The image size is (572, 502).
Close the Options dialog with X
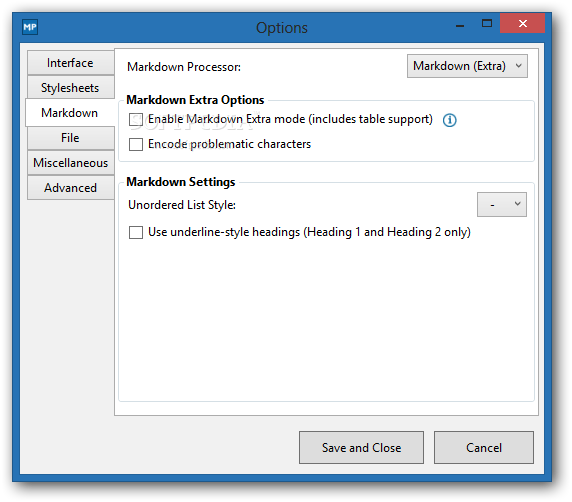[x=522, y=23]
